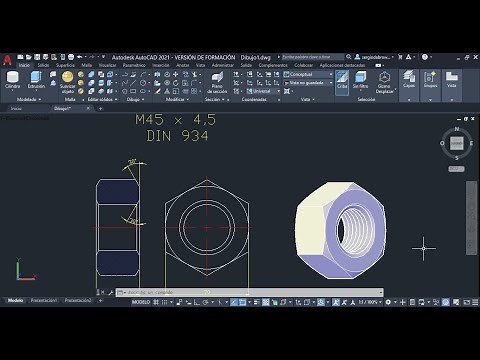Image resolution: width=480 pixels, height=360 pixels.
Task: Select the Line draw tool
Action: coord(133,83)
